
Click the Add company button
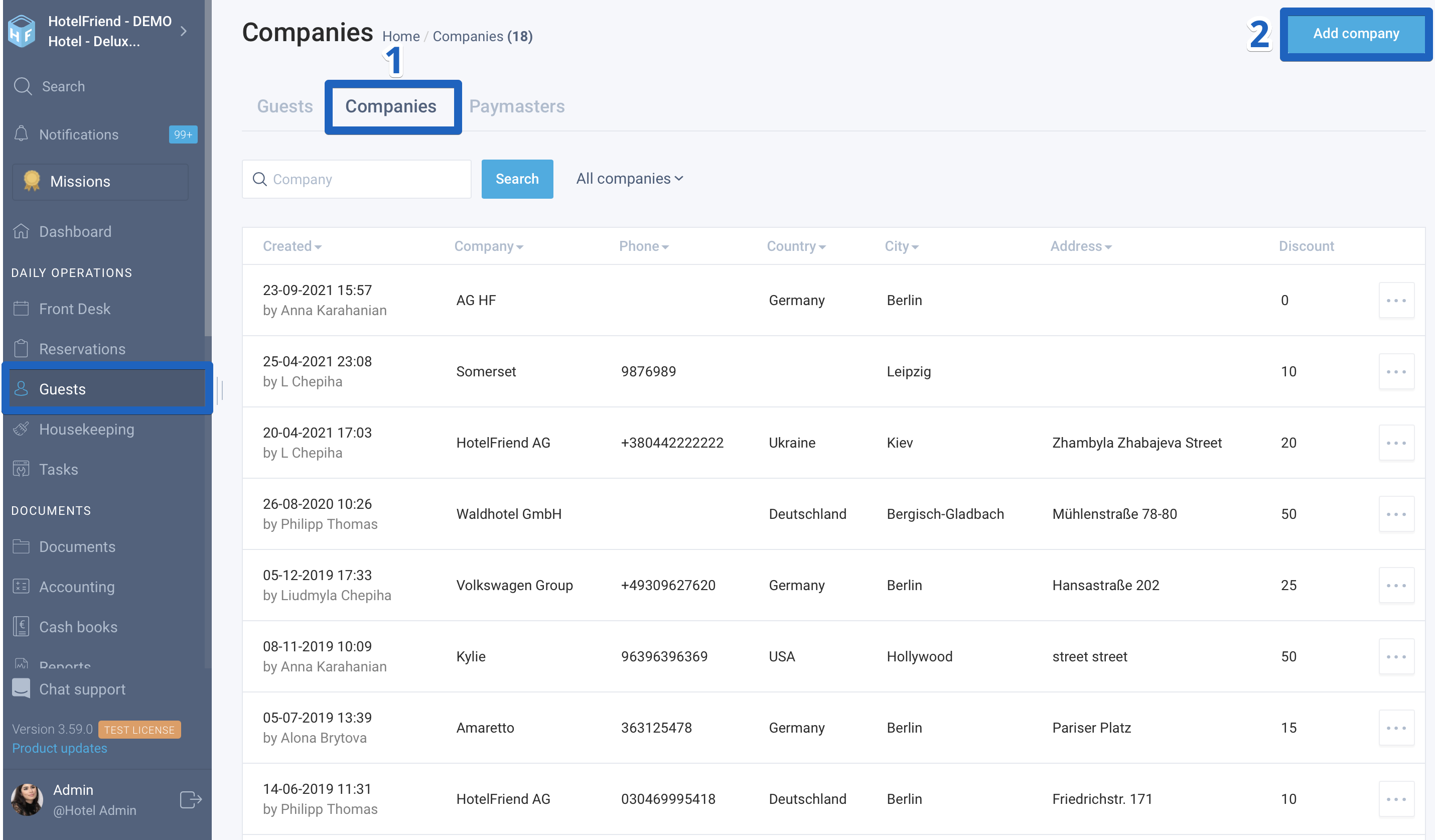coord(1355,34)
